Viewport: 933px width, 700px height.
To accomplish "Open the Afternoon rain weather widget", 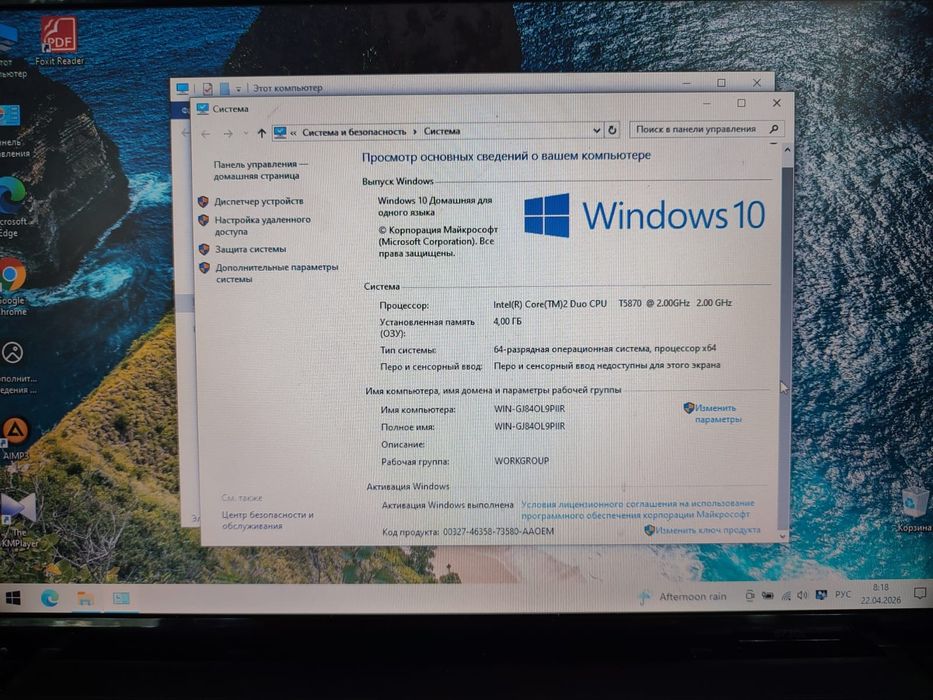I will pos(682,596).
